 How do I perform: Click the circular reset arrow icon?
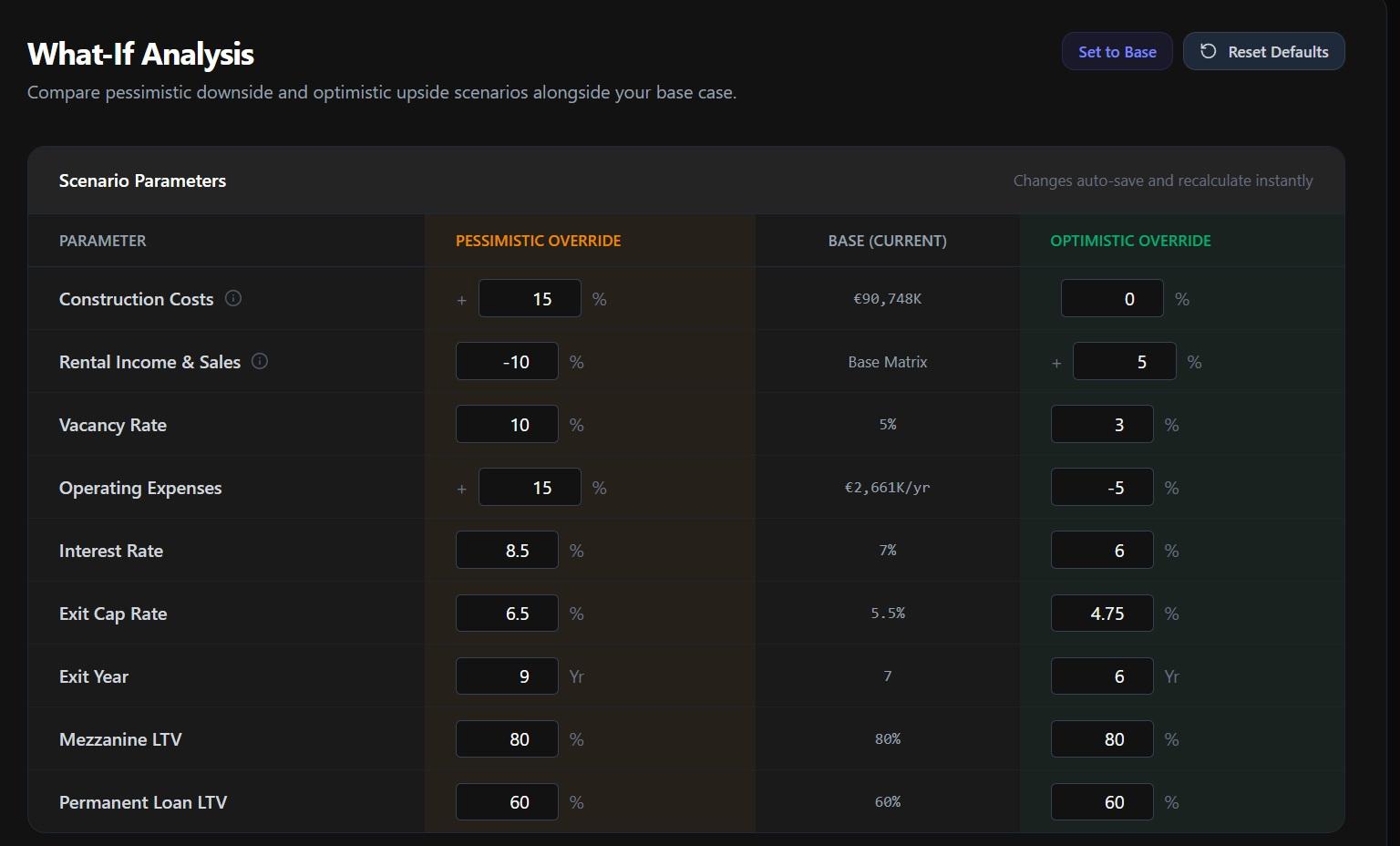pyautogui.click(x=1208, y=51)
